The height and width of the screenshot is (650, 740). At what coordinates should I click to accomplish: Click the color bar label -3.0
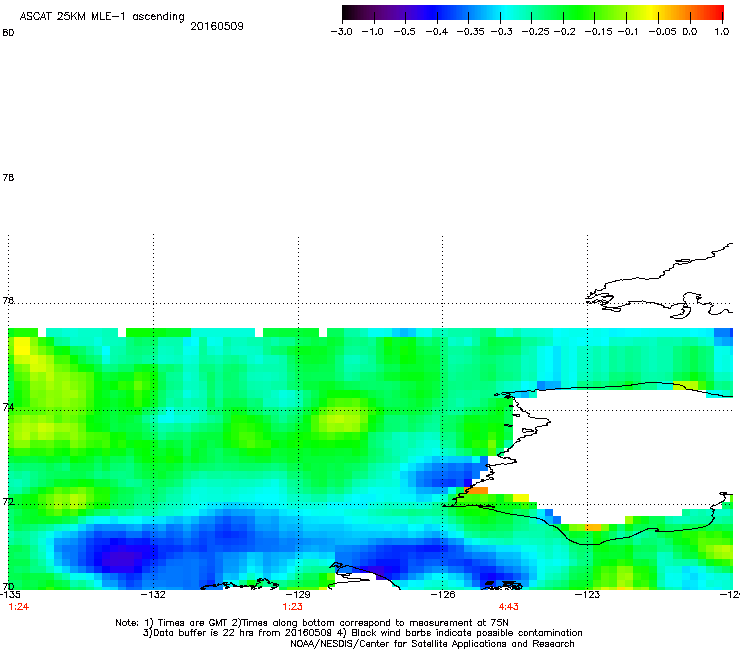342,32
